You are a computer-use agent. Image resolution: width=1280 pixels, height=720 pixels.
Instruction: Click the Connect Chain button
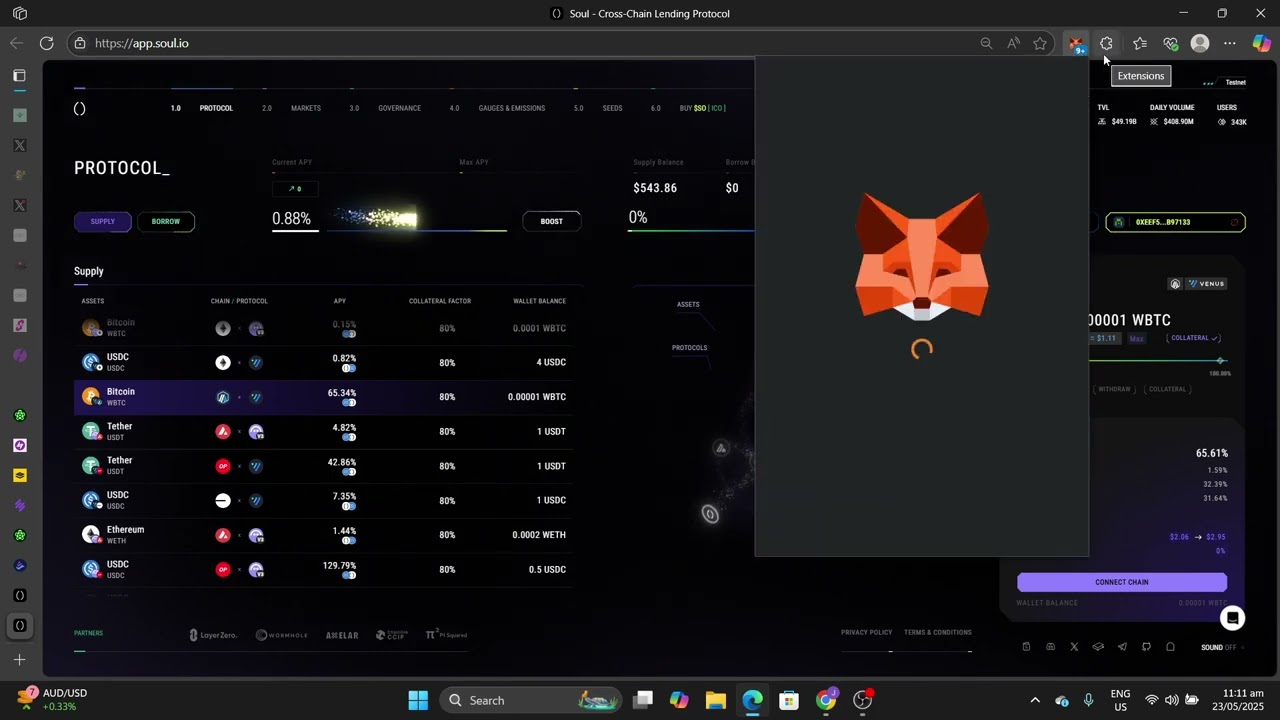pyautogui.click(x=1122, y=582)
